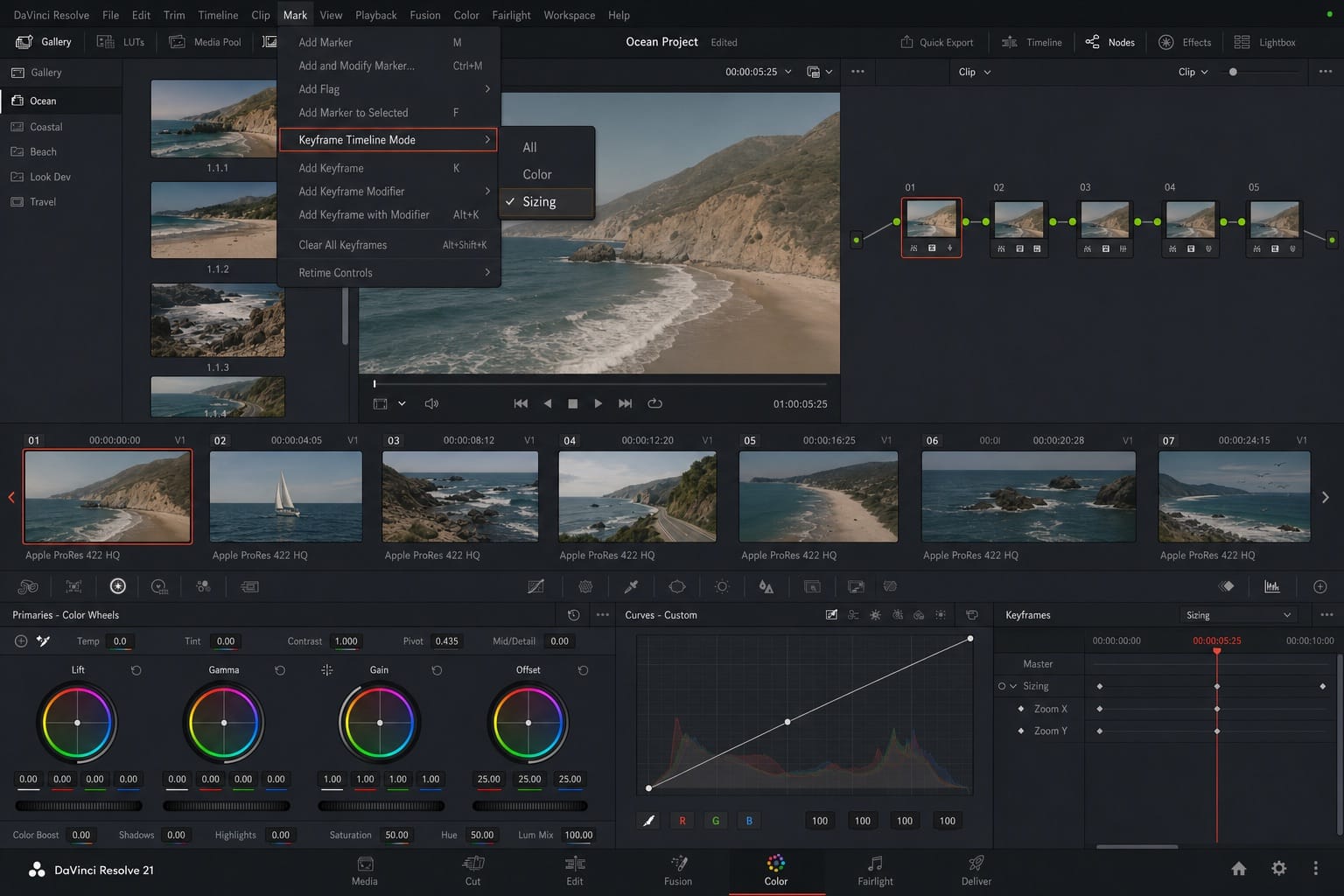This screenshot has height=896, width=1344.
Task: Show the Scopes palette icon
Action: [1271, 586]
